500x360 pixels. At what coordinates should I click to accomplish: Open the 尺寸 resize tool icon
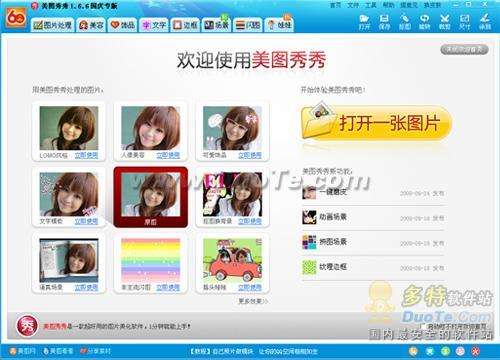[x=465, y=22]
